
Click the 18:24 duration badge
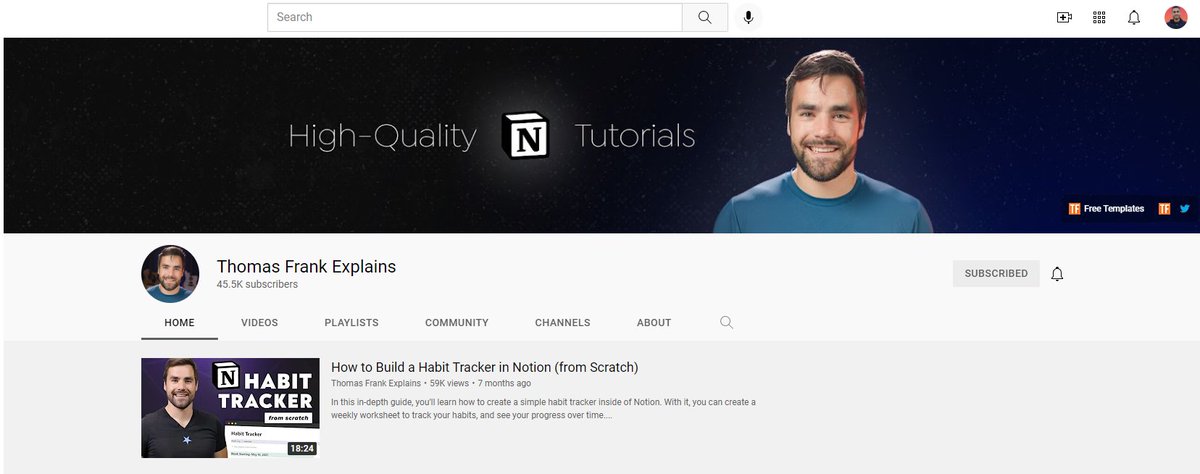click(302, 448)
